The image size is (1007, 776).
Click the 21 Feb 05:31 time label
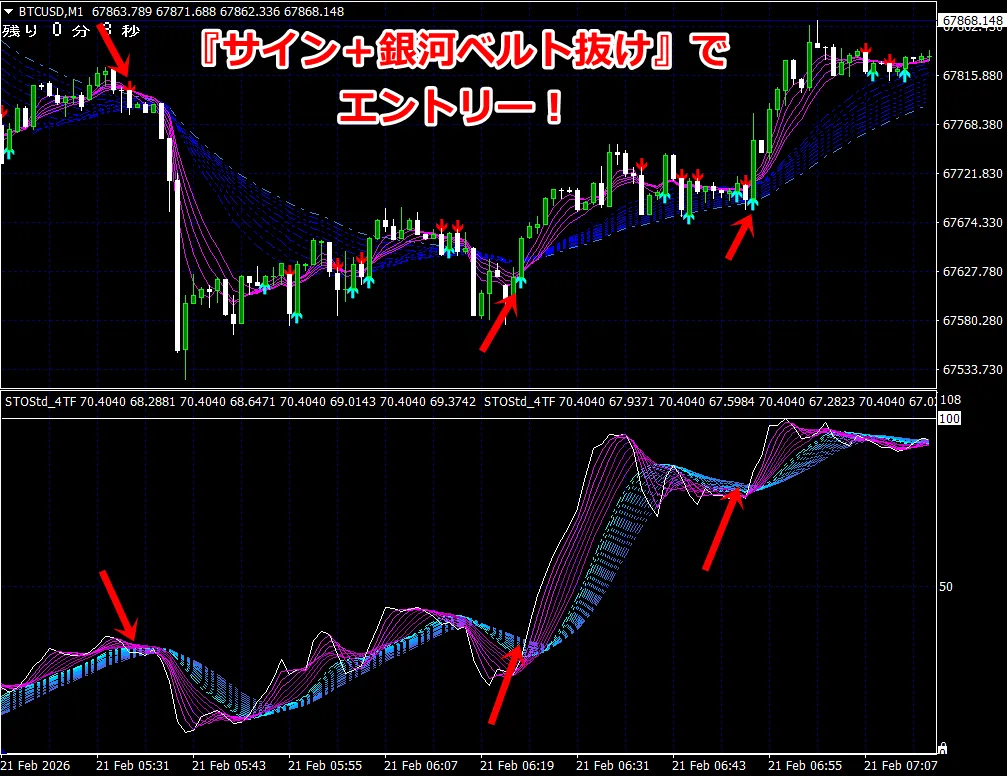(x=132, y=766)
